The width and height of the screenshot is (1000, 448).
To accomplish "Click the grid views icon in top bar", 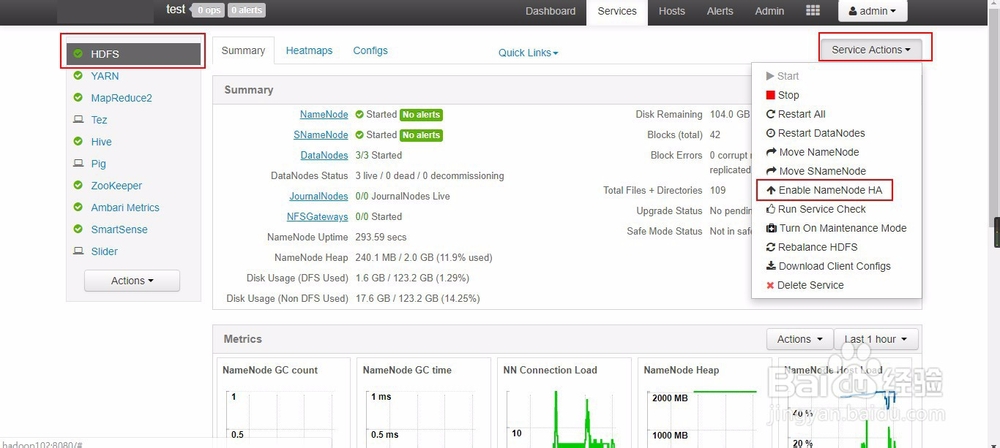I will [x=812, y=11].
